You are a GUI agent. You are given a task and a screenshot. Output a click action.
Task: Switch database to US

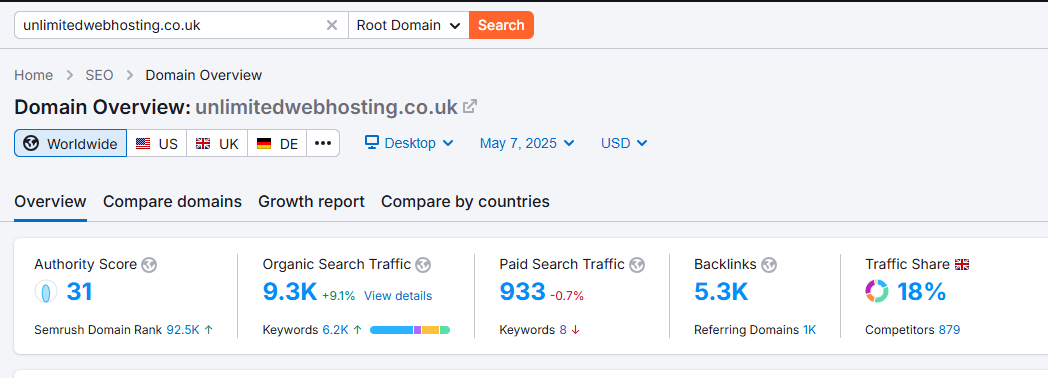156,143
